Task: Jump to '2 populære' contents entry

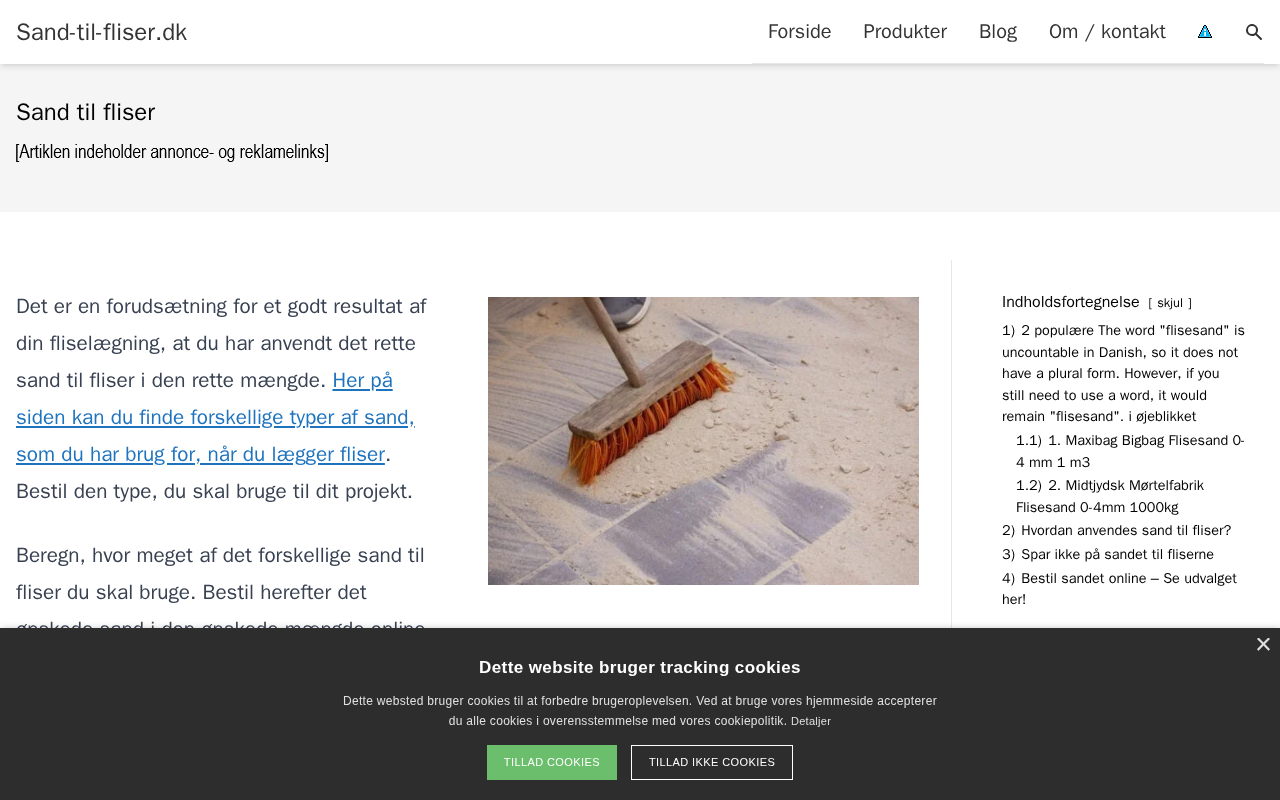Action: 1123,373
